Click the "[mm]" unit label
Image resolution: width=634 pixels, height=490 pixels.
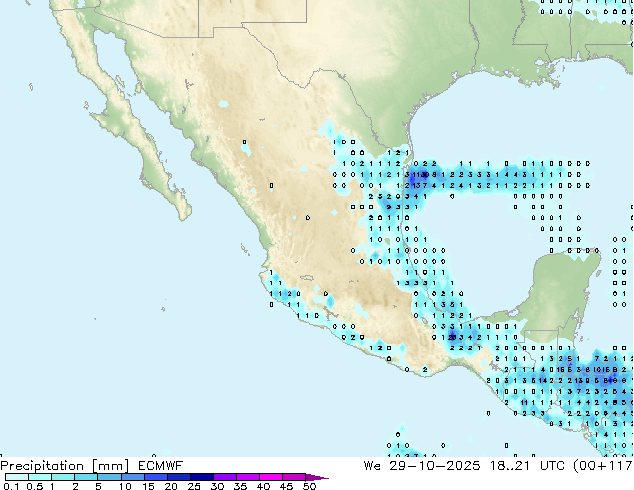(110, 466)
